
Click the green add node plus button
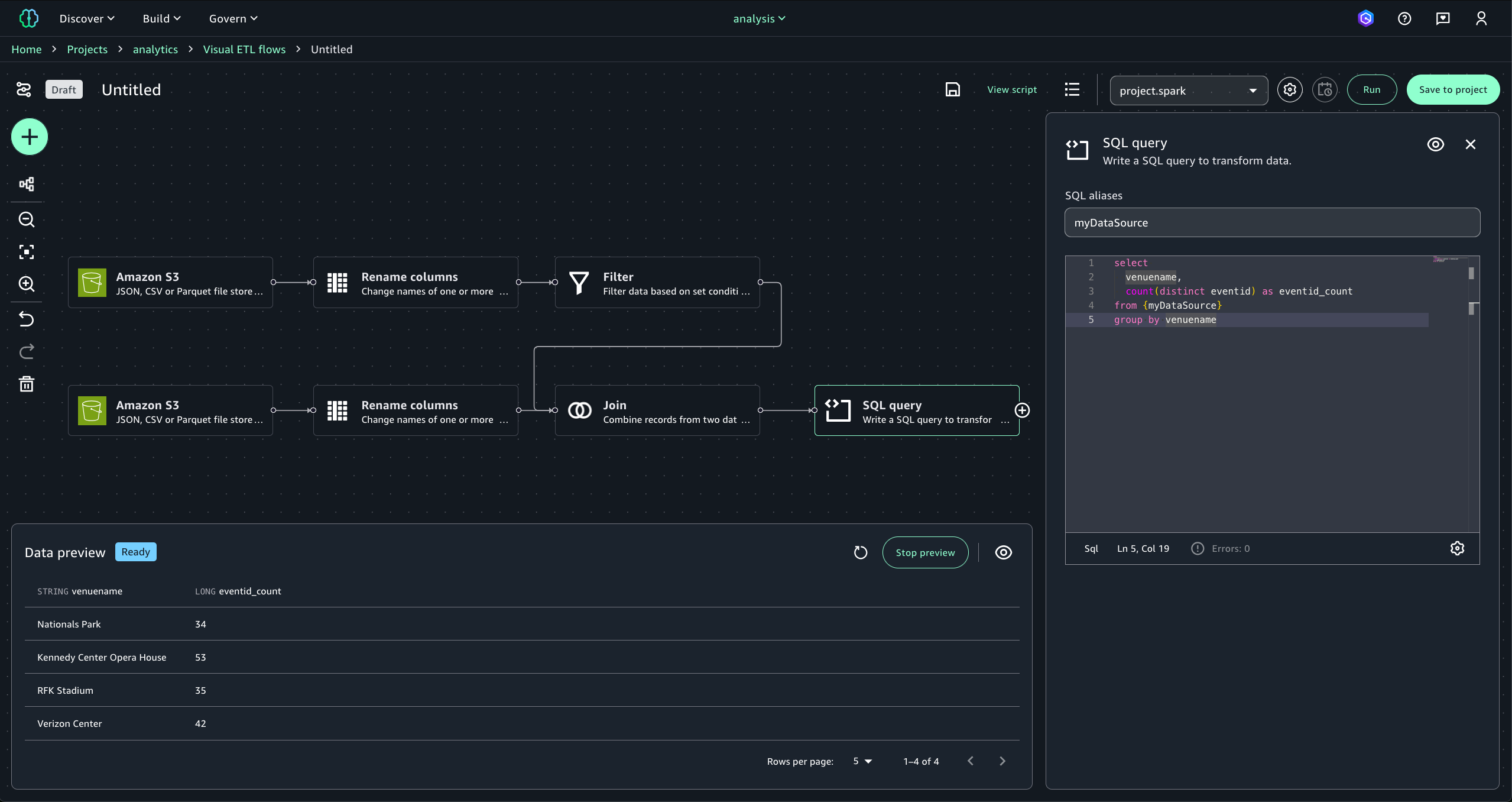[x=30, y=137]
